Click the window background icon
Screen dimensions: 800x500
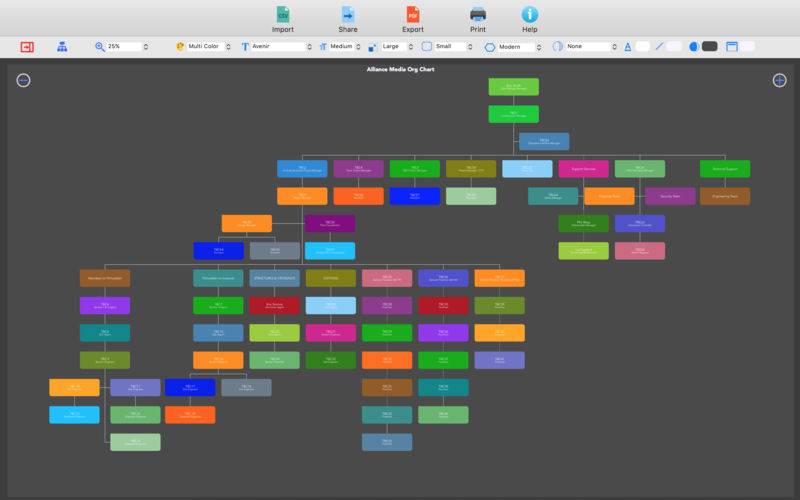(x=732, y=47)
